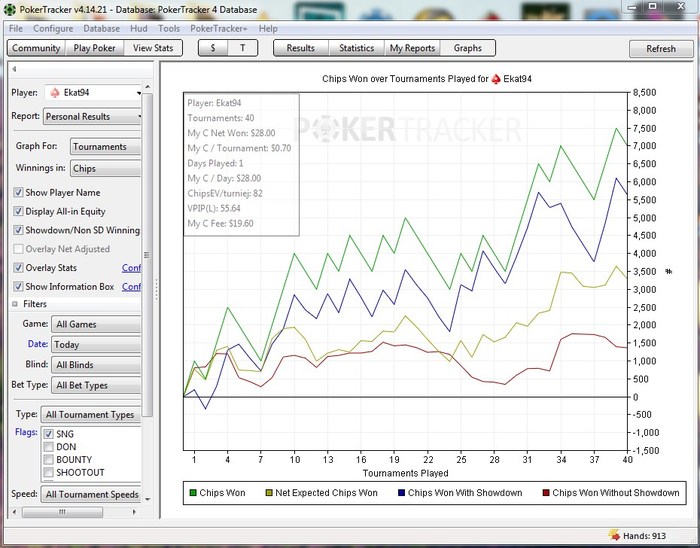Open the Statistics tab
Screen dimensions: 700x548
[x=356, y=48]
